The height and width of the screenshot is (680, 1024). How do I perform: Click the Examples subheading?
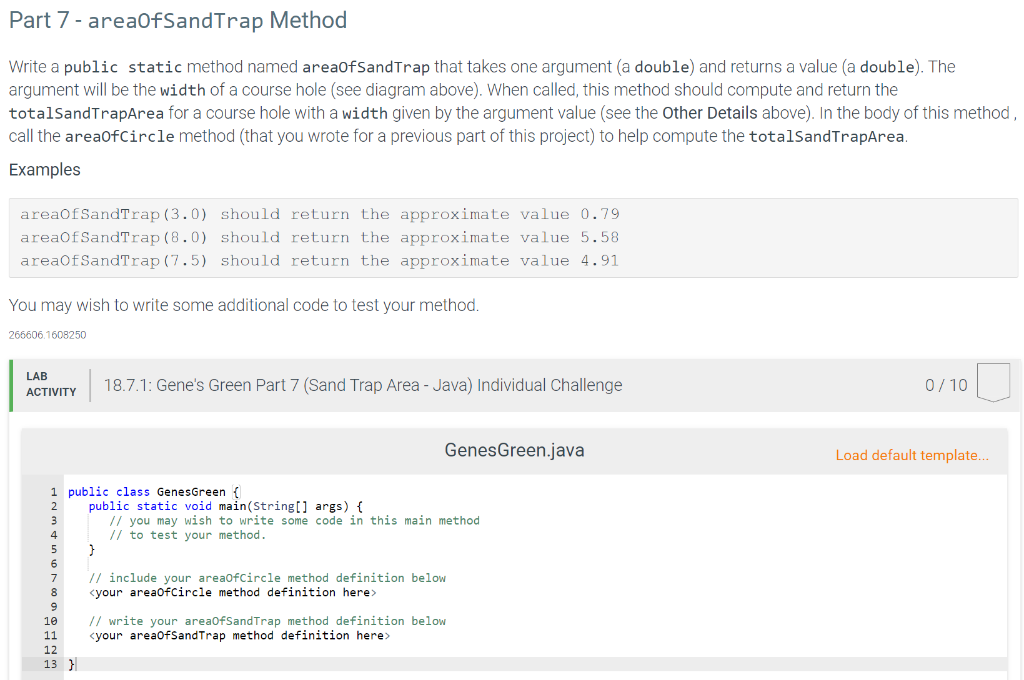[44, 170]
